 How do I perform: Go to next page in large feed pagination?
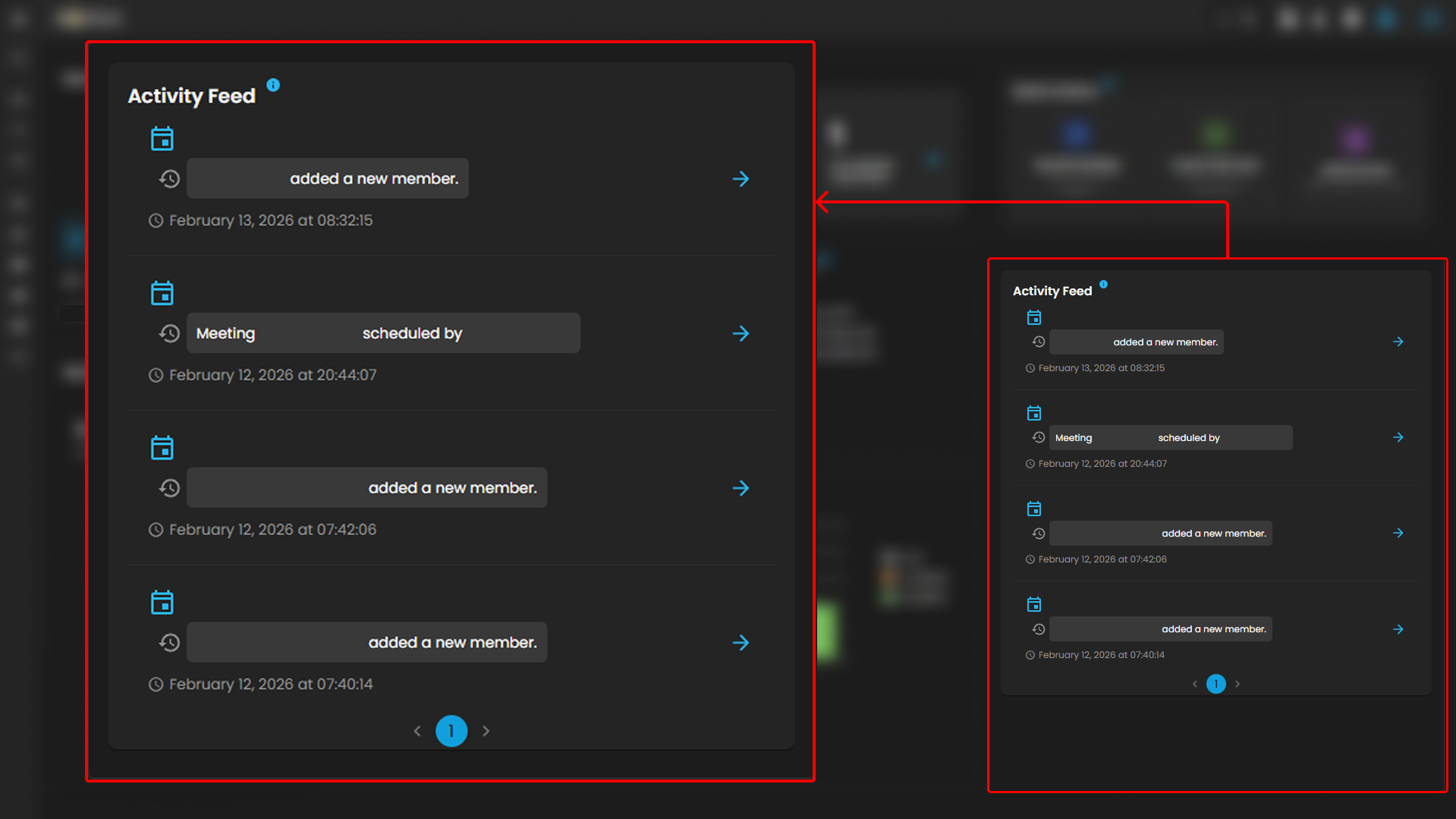click(486, 731)
